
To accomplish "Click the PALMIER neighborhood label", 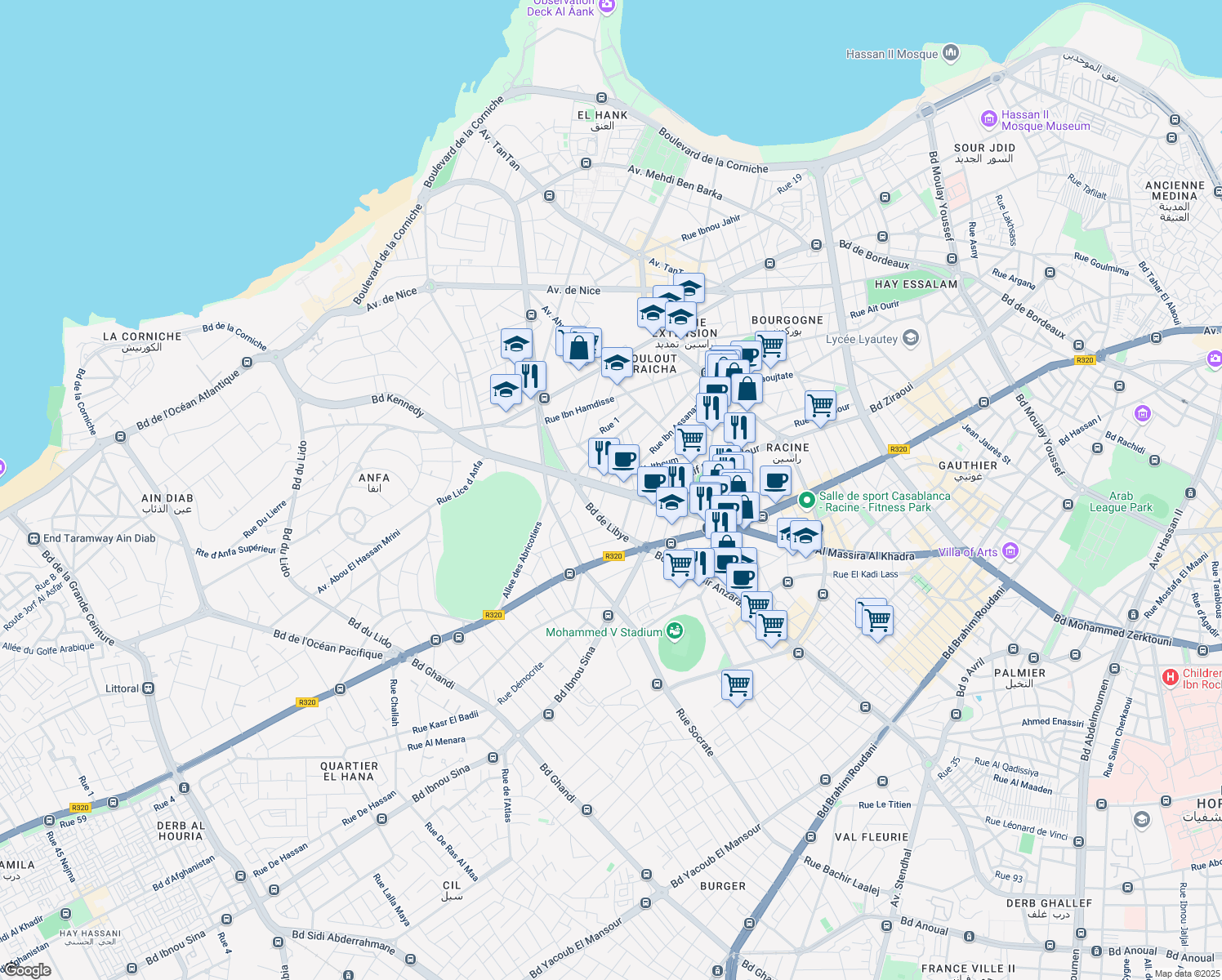I will coord(1019,678).
